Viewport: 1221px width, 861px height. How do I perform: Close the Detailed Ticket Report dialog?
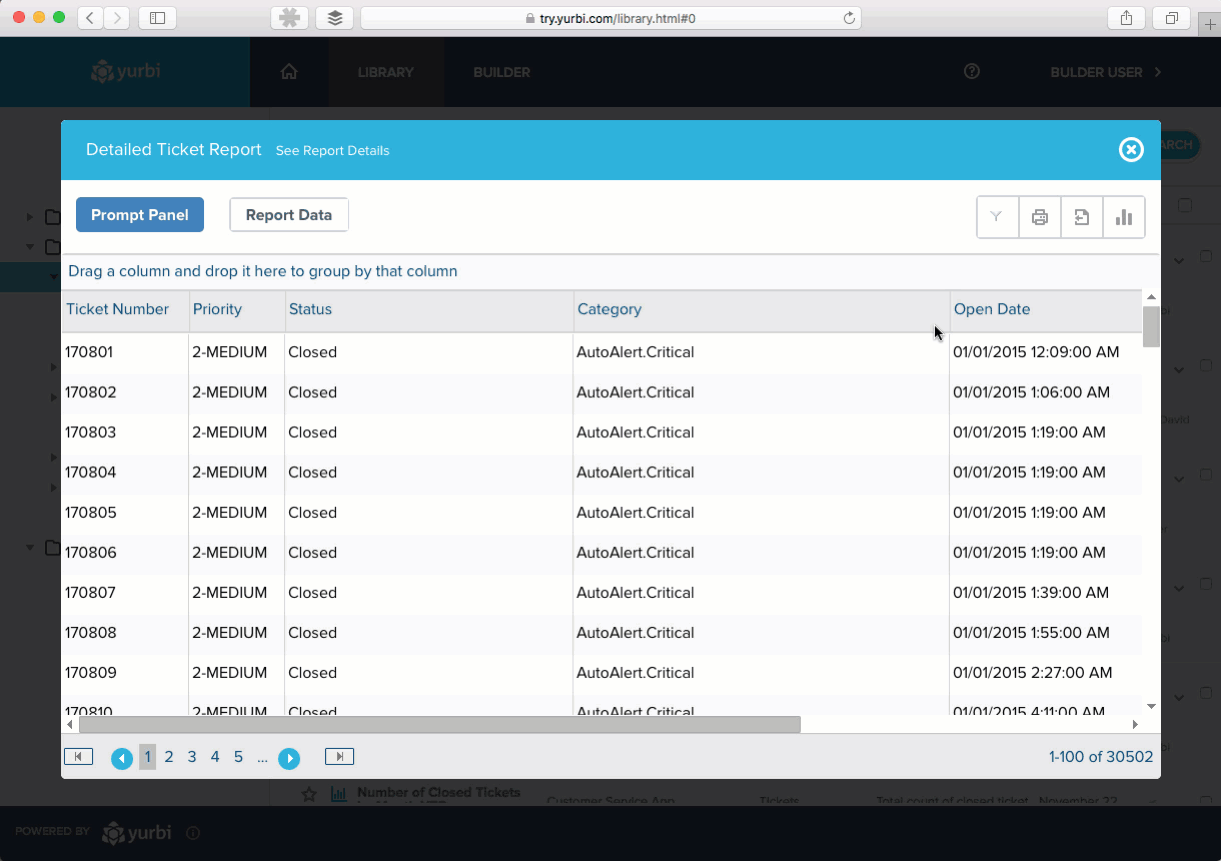1131,150
